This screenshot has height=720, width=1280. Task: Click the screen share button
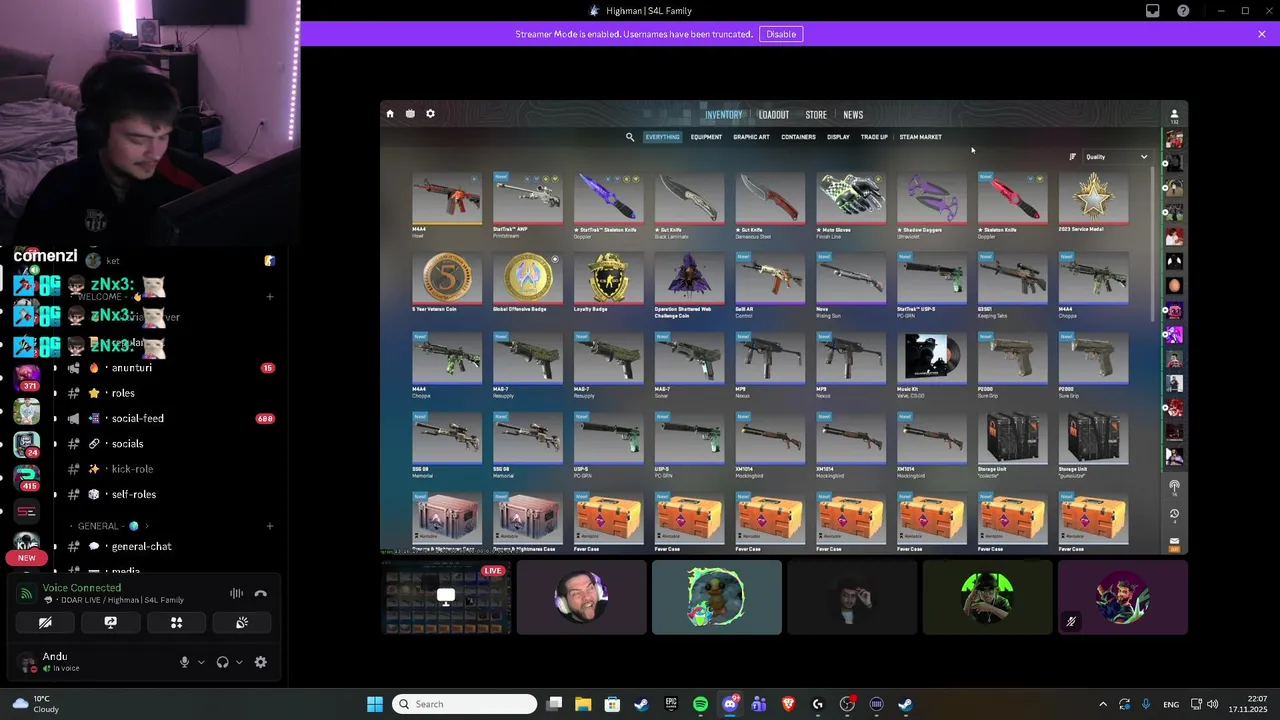point(111,622)
